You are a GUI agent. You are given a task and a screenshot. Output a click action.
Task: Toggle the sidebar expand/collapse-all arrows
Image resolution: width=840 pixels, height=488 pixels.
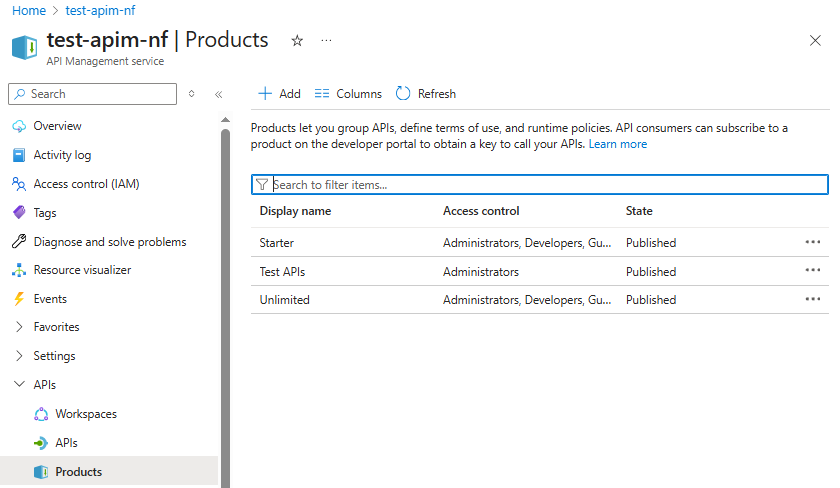[191, 94]
